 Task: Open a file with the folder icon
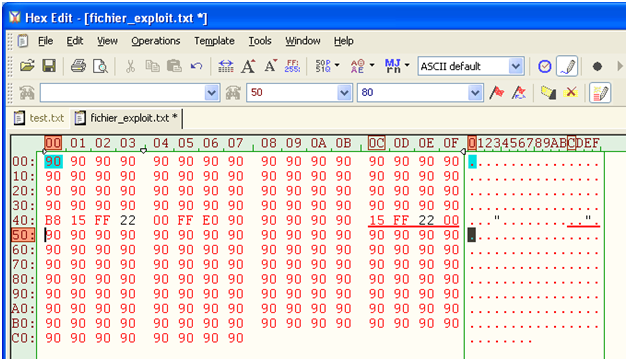click(x=27, y=66)
